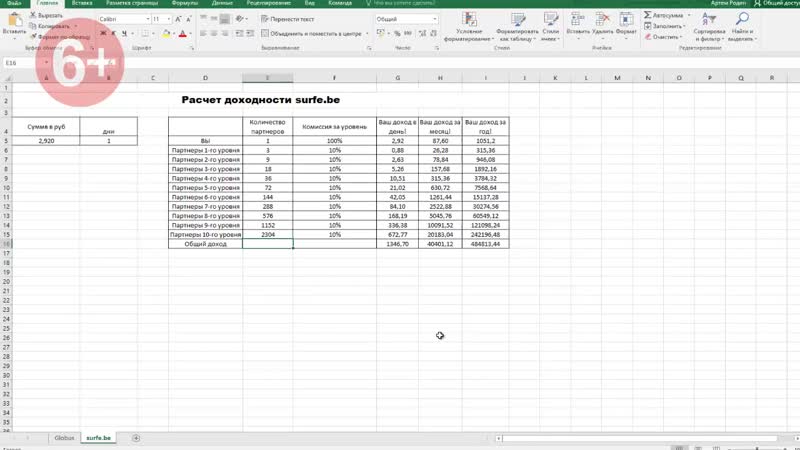Toggle Wrap Text (Перенести текст)
This screenshot has height=450, width=800.
(x=288, y=19)
